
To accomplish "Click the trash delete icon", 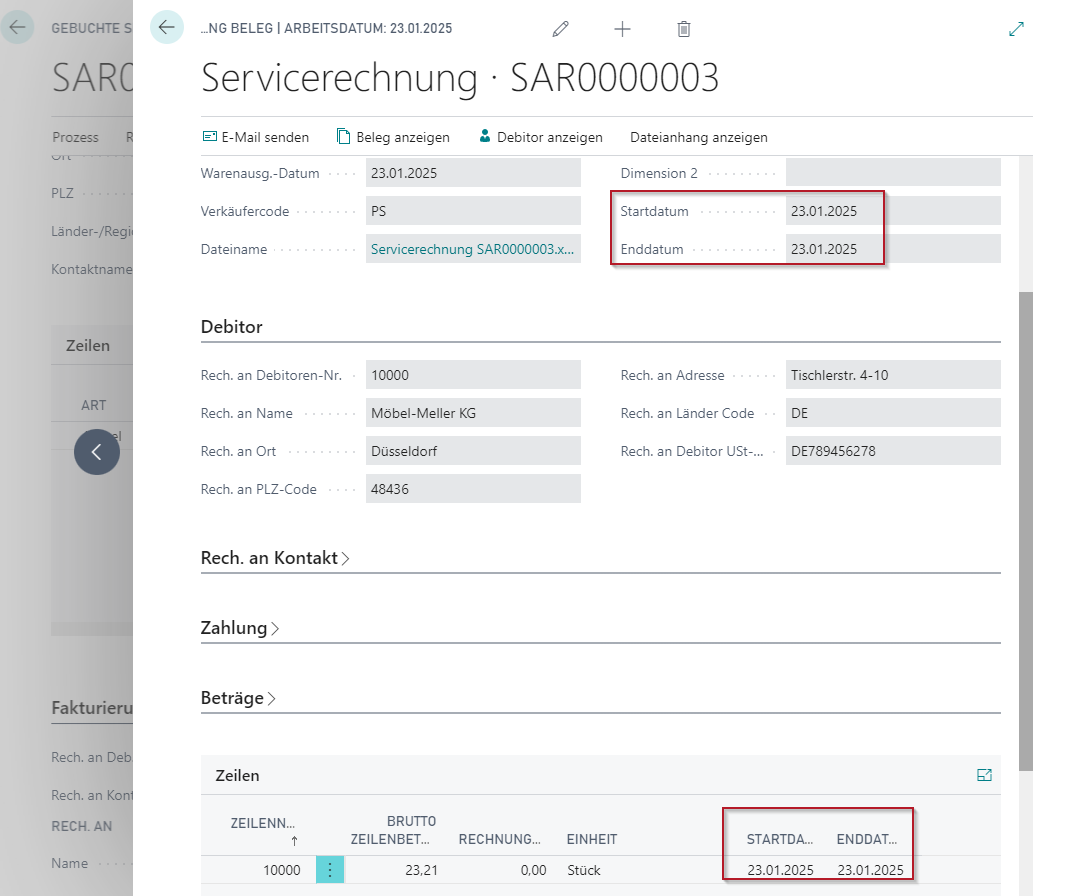I will 684,29.
